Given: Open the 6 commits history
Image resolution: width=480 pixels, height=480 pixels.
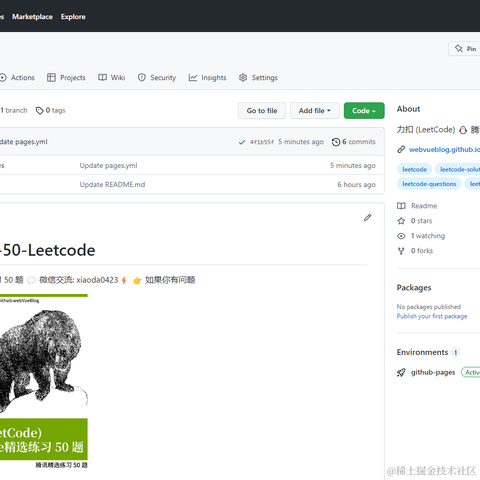Looking at the screenshot, I should (353, 142).
